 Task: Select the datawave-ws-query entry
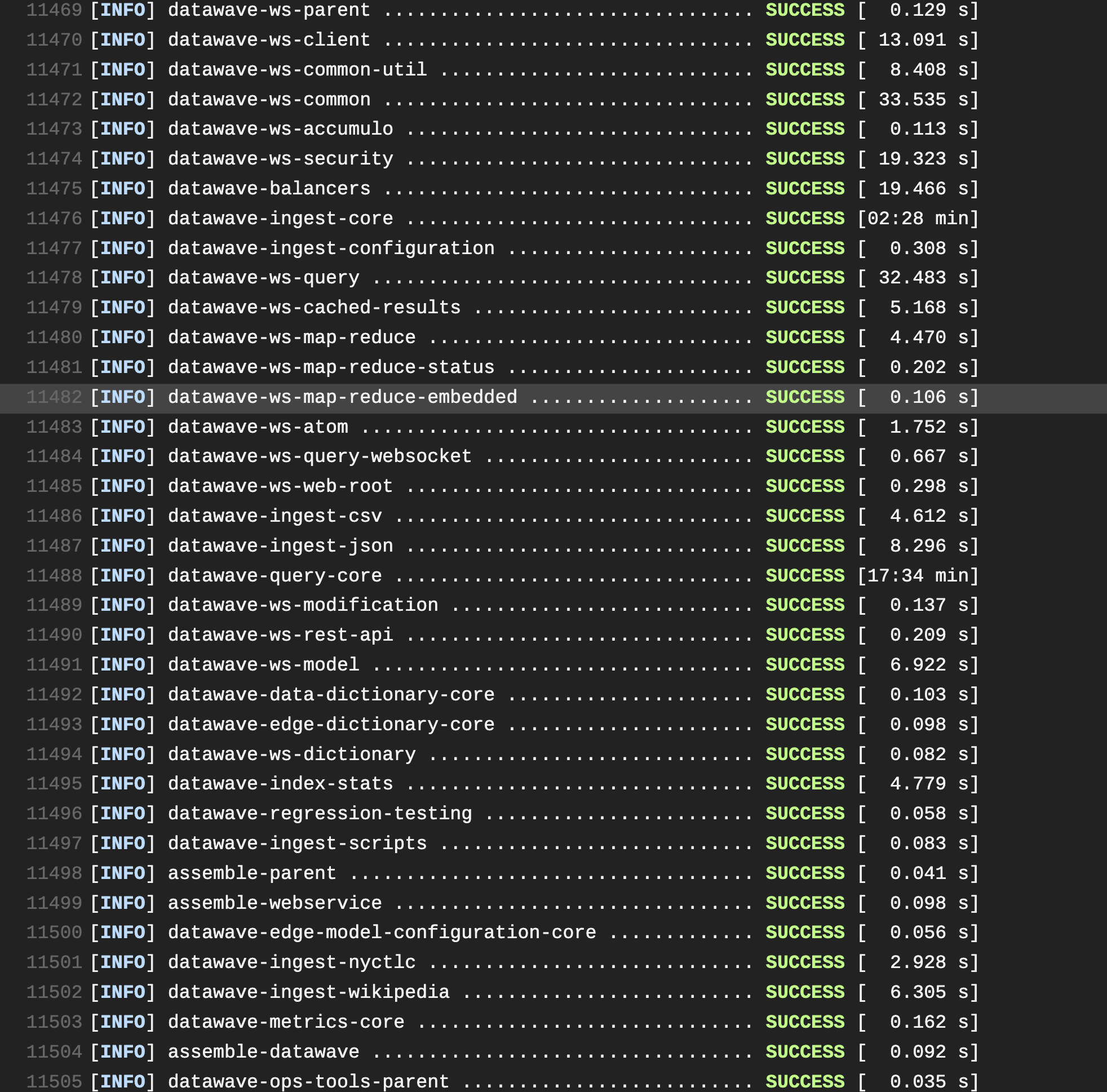[x=263, y=278]
